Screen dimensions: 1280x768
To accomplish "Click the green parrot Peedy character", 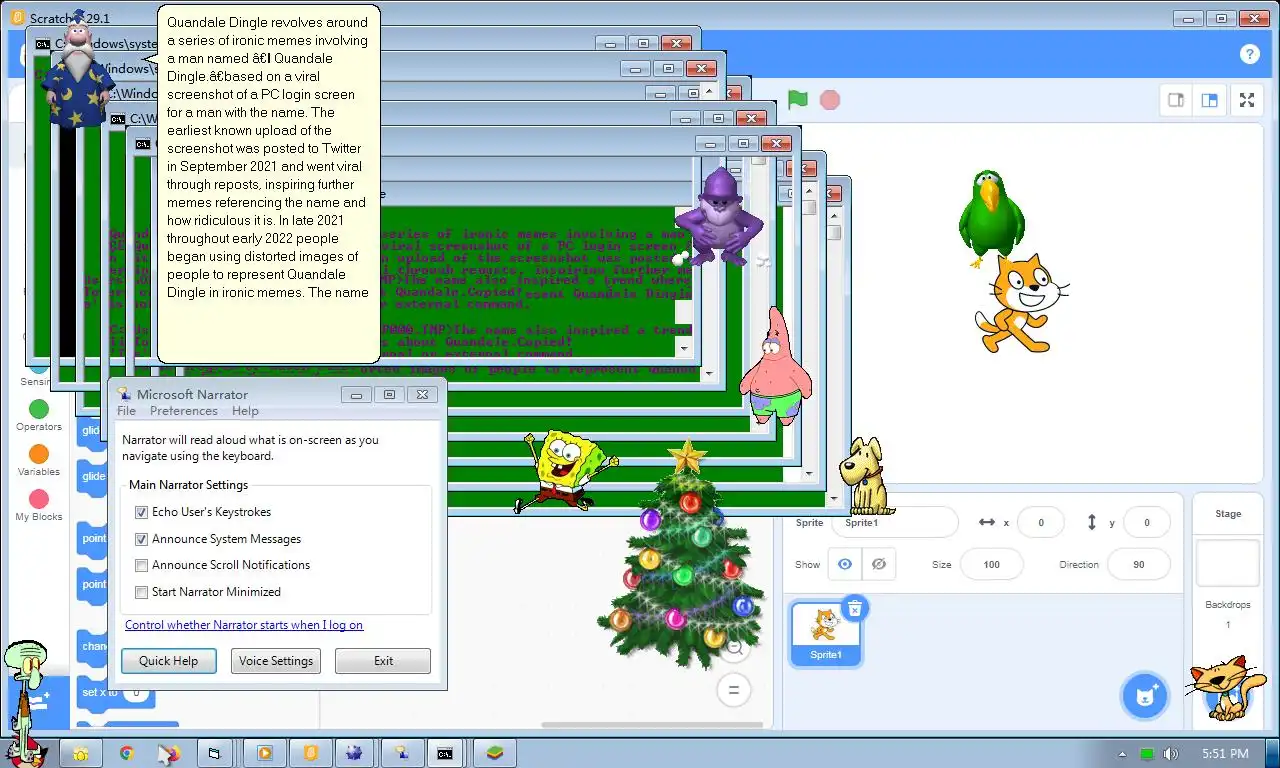I will (x=990, y=218).
